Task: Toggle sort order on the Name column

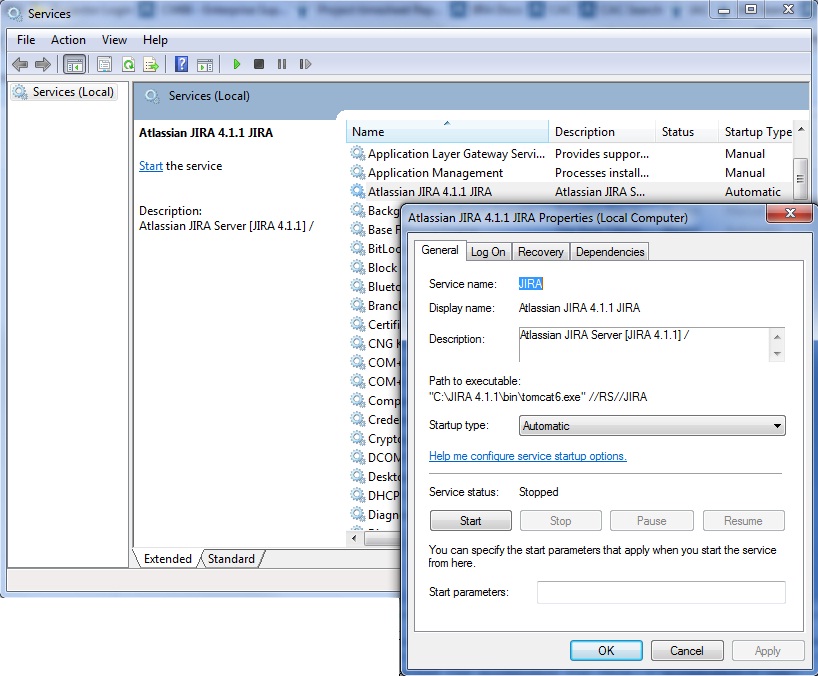Action: [x=447, y=131]
